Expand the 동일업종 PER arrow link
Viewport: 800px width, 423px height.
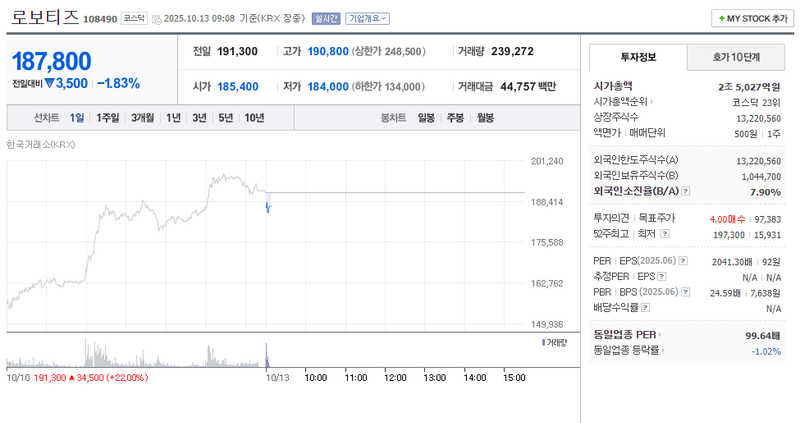pyautogui.click(x=660, y=335)
